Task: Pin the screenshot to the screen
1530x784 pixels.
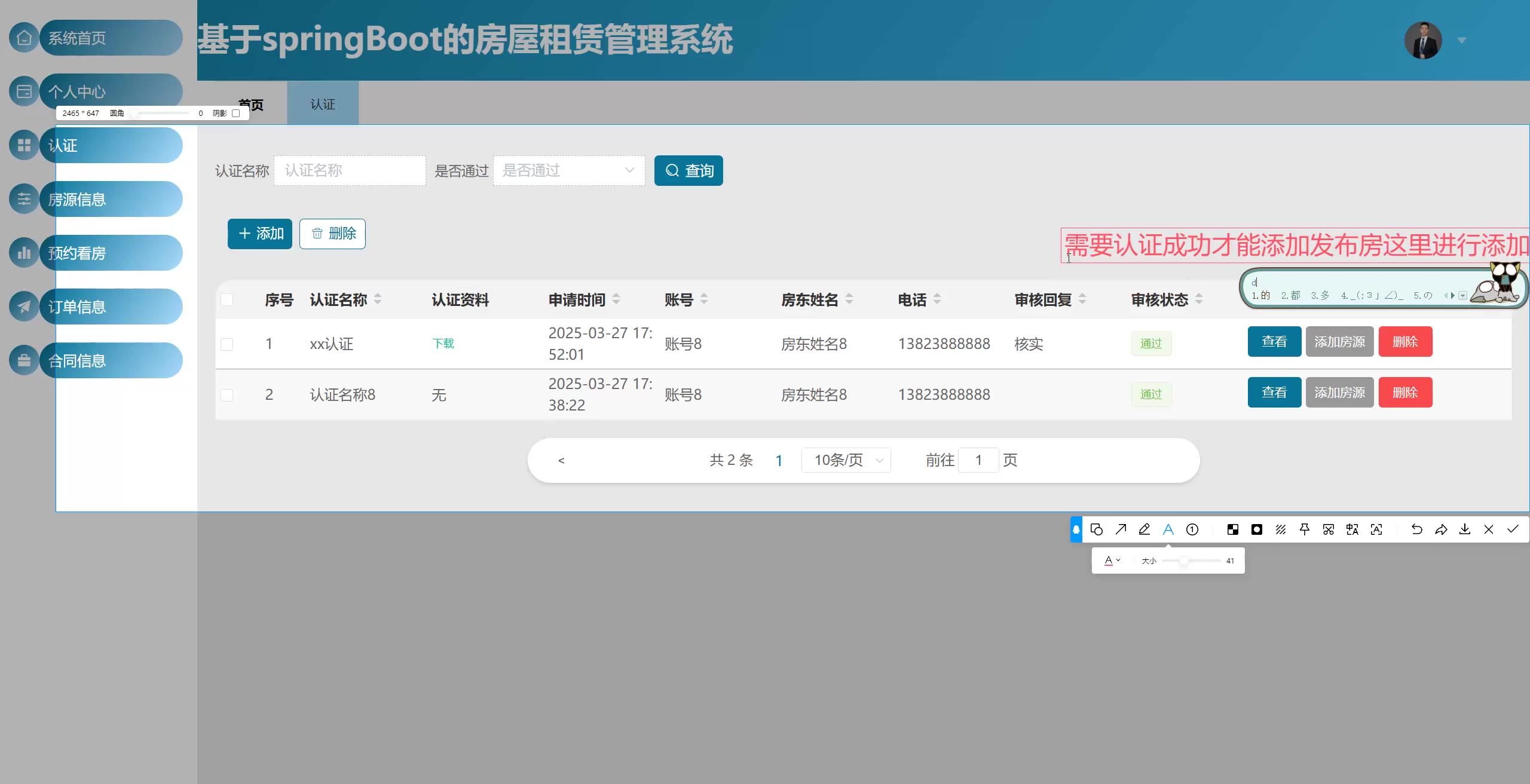Action: (x=1305, y=529)
